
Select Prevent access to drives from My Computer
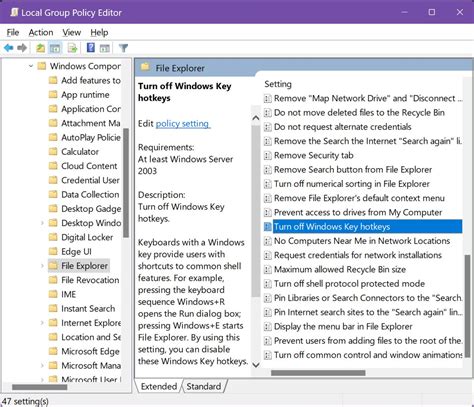358,213
